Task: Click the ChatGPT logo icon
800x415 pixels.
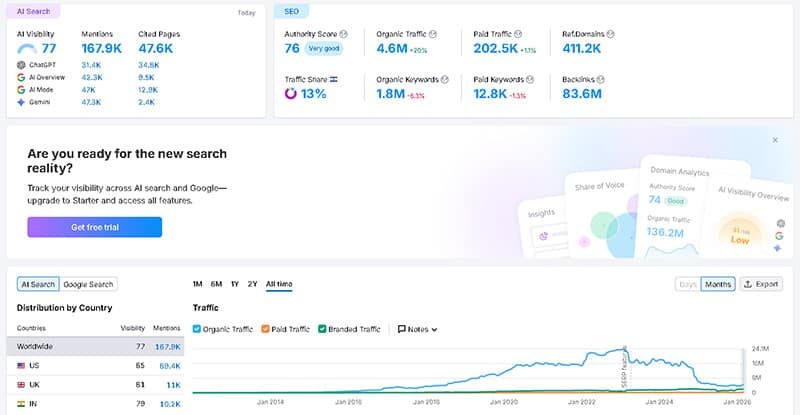Action: [21, 65]
